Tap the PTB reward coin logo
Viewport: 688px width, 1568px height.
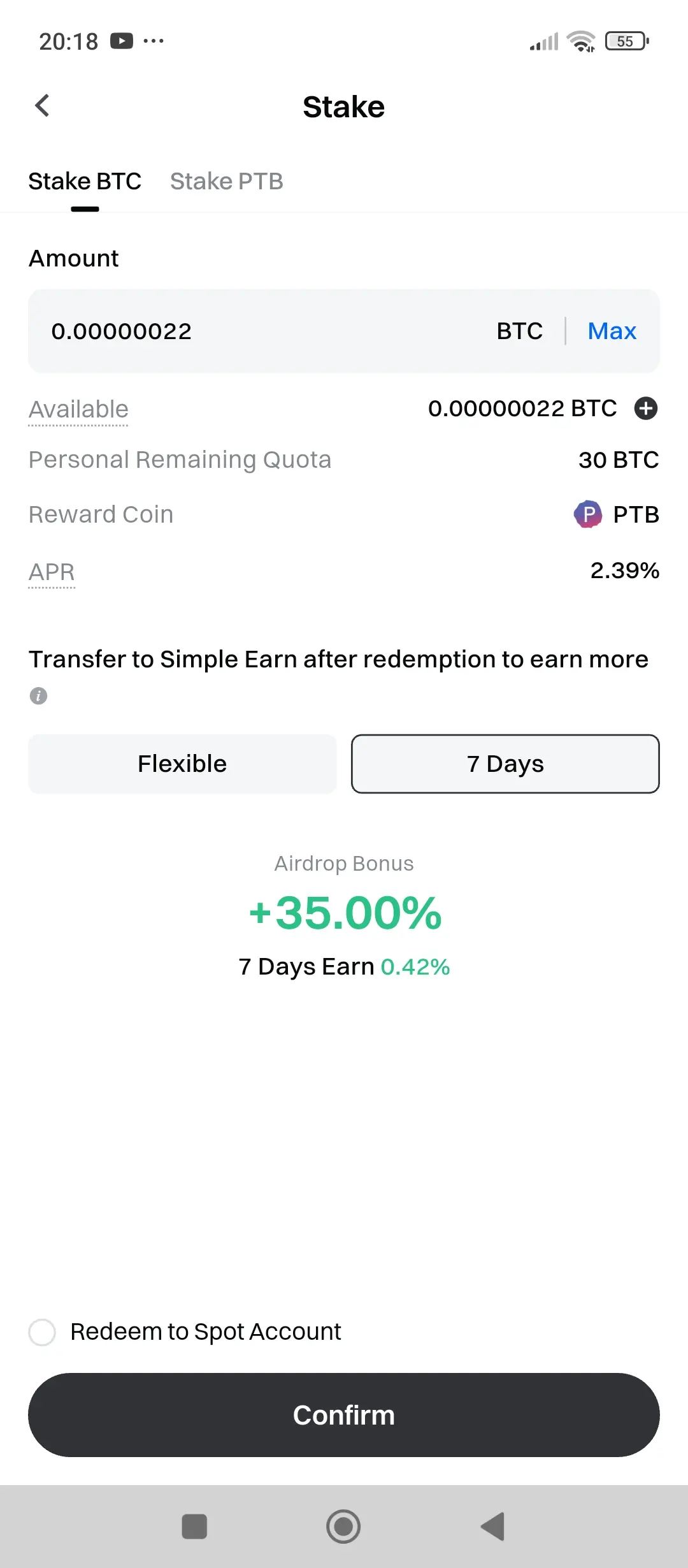pyautogui.click(x=588, y=514)
